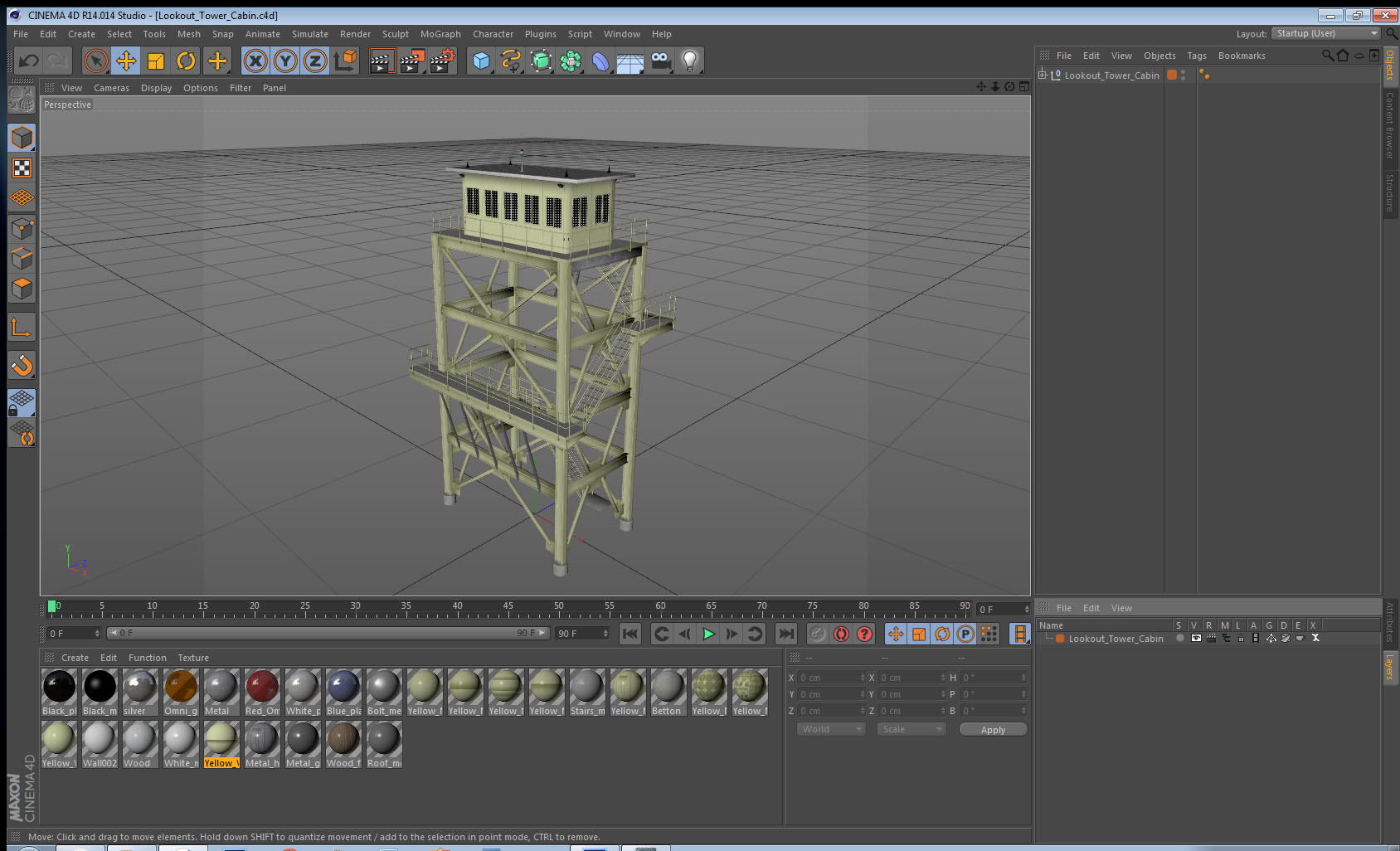Open deformer objects icon
The height and width of the screenshot is (851, 1400).
tap(600, 61)
